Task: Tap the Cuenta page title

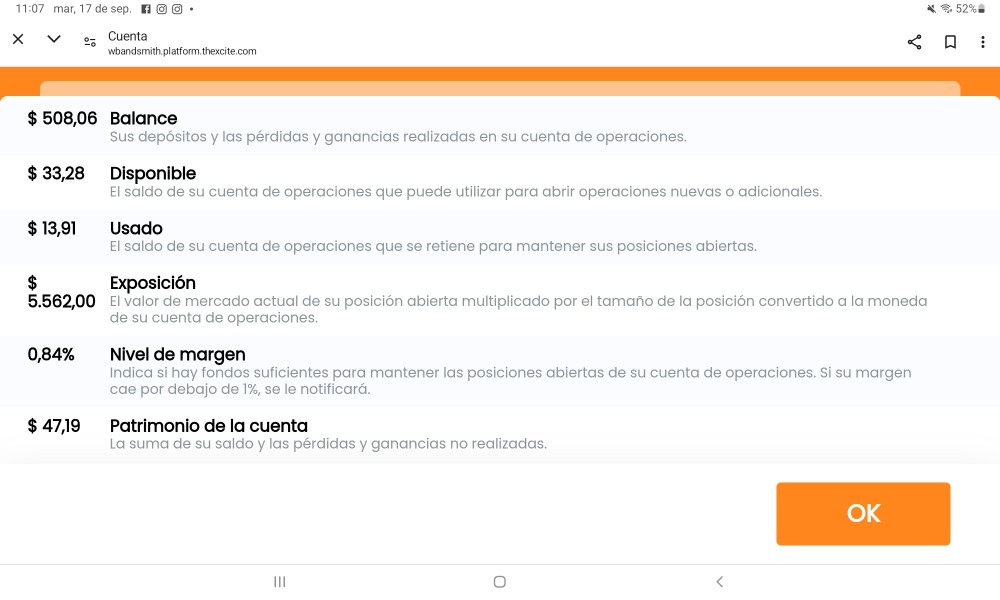Action: point(128,36)
